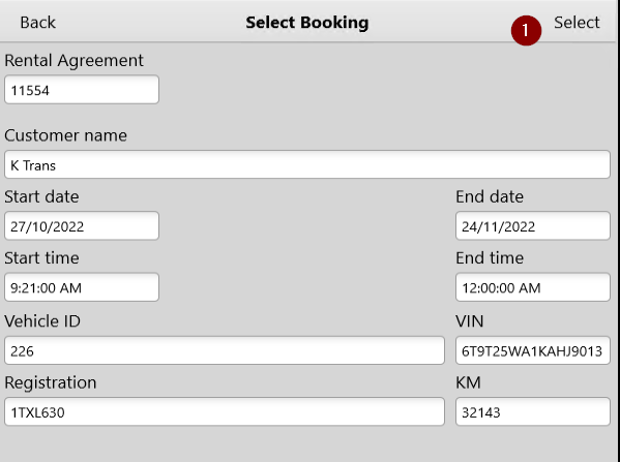Click the red number 1 badge

click(526, 30)
